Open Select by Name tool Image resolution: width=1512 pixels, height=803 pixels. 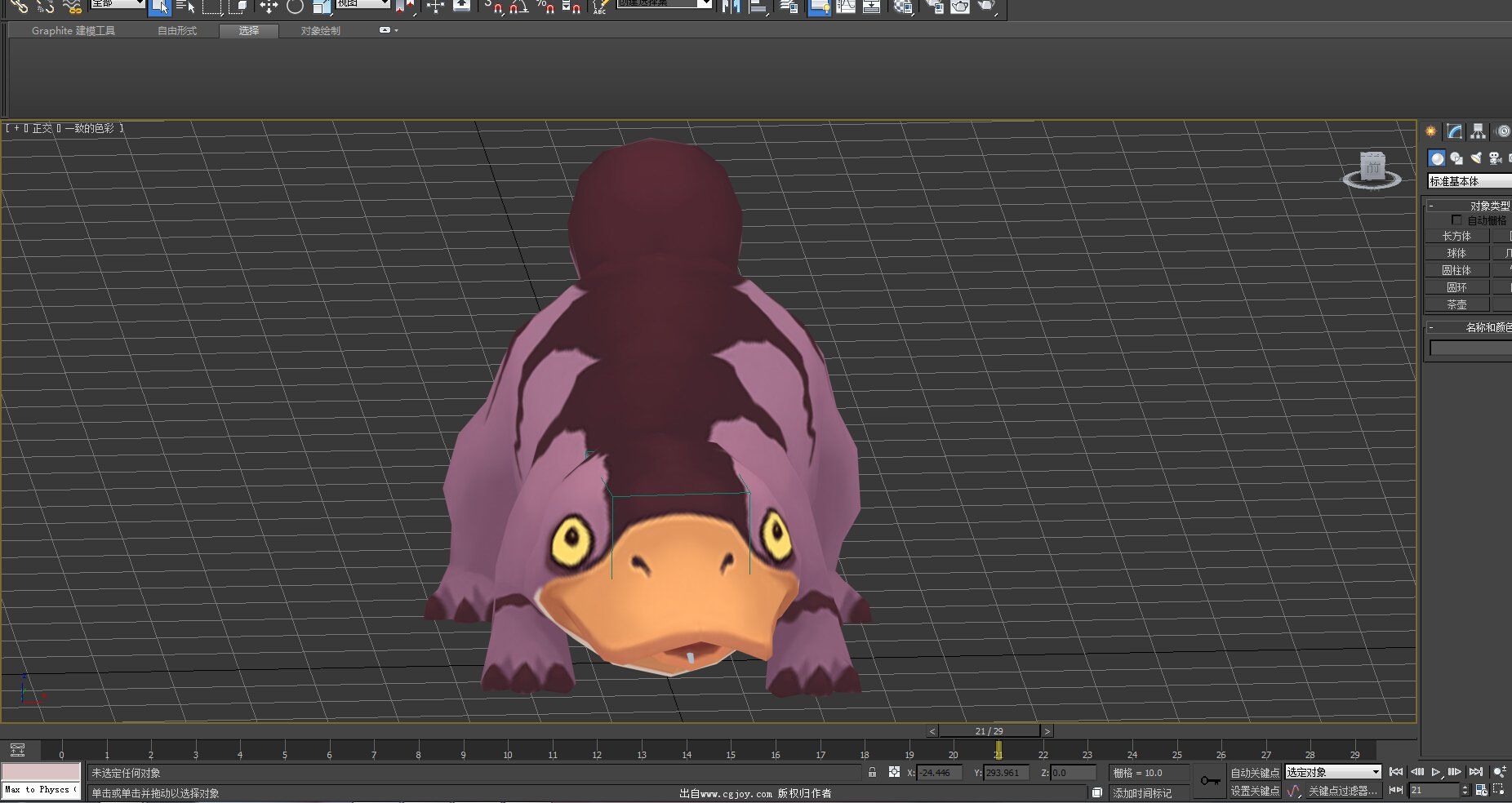point(185,7)
